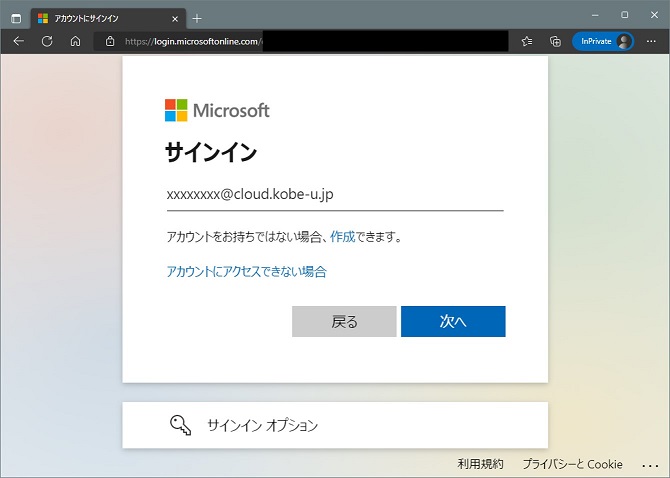View site info via the lock icon
Screen dimensions: 670x478
(110, 41)
